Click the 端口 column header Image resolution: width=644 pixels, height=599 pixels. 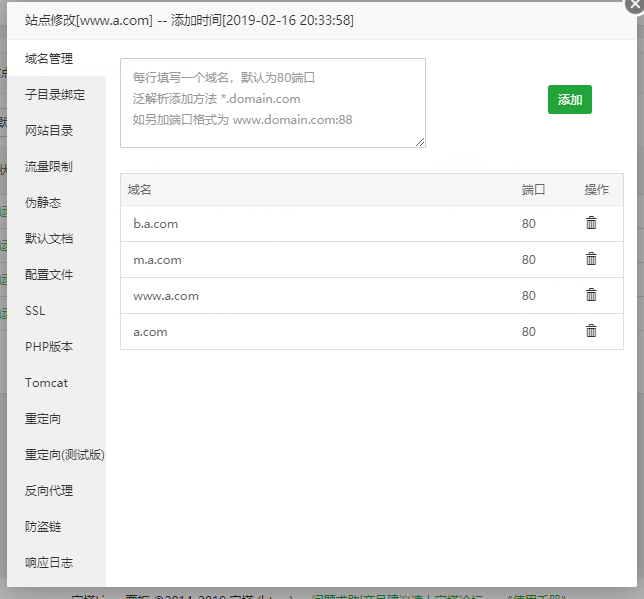click(533, 189)
